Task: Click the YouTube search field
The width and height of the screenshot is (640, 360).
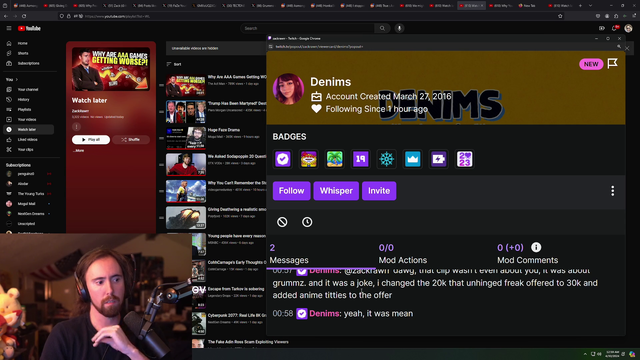Action: [x=307, y=28]
